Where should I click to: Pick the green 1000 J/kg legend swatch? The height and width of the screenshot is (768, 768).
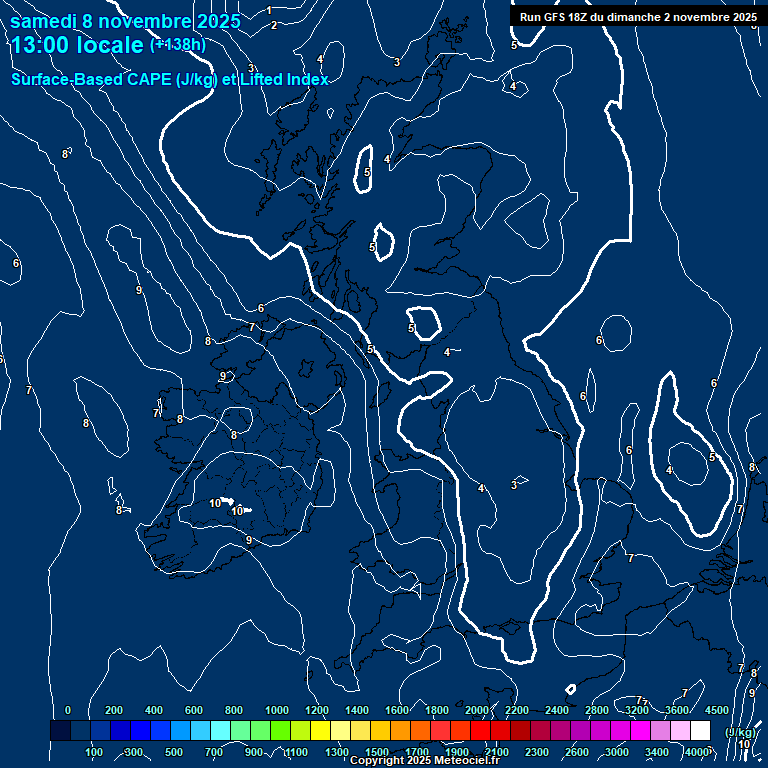click(x=280, y=731)
